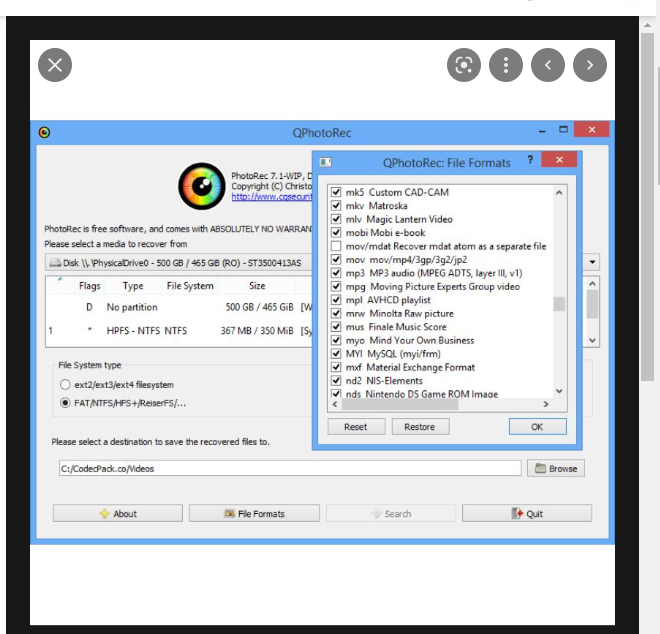Click the help question mark in File Formats dialog
This screenshot has height=634, width=660.
(530, 160)
